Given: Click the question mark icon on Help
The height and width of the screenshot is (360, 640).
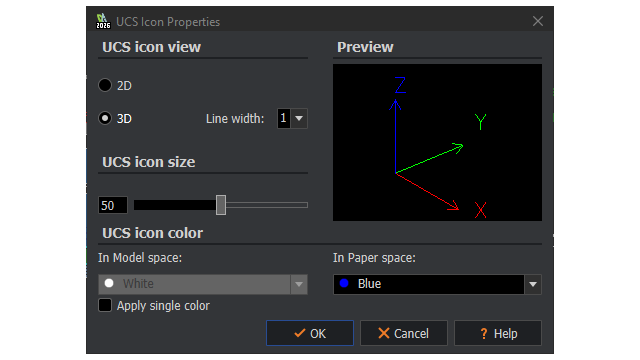Looking at the screenshot, I should (x=484, y=333).
